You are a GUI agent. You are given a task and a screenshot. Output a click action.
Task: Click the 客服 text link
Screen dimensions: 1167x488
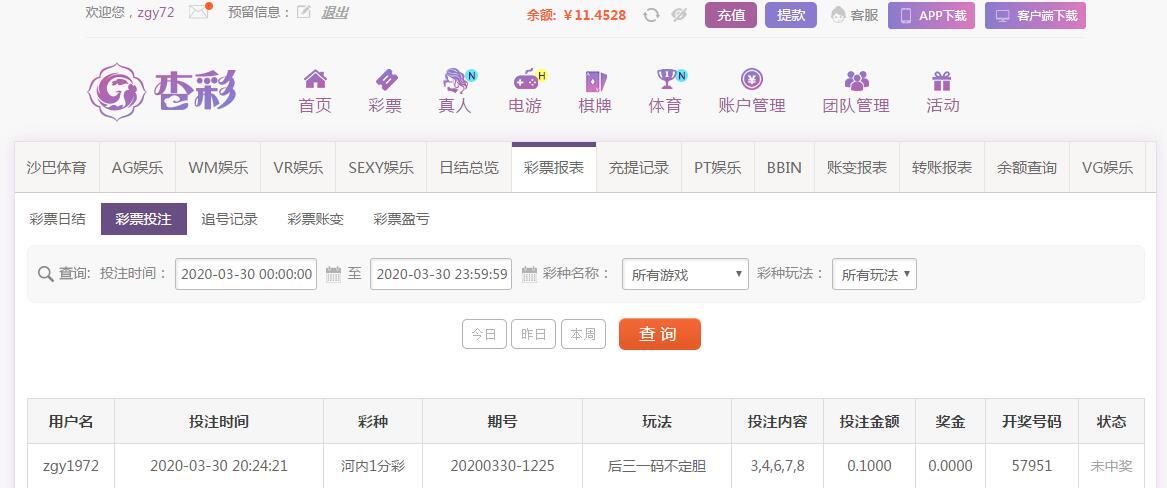(864, 15)
